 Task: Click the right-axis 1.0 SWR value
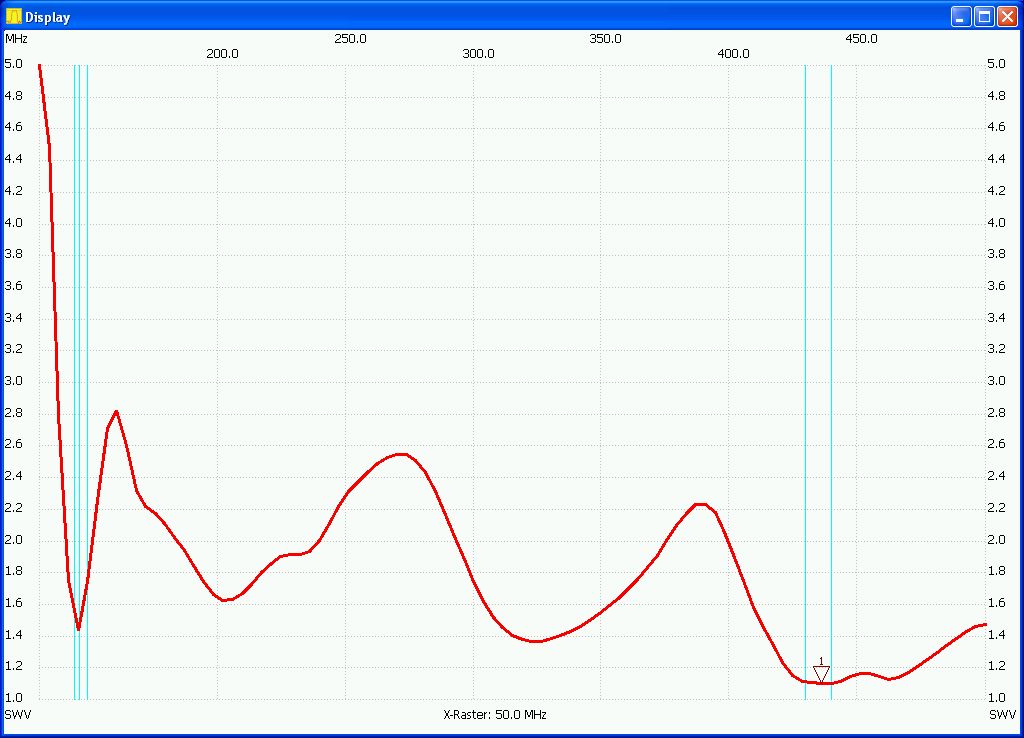coord(997,698)
